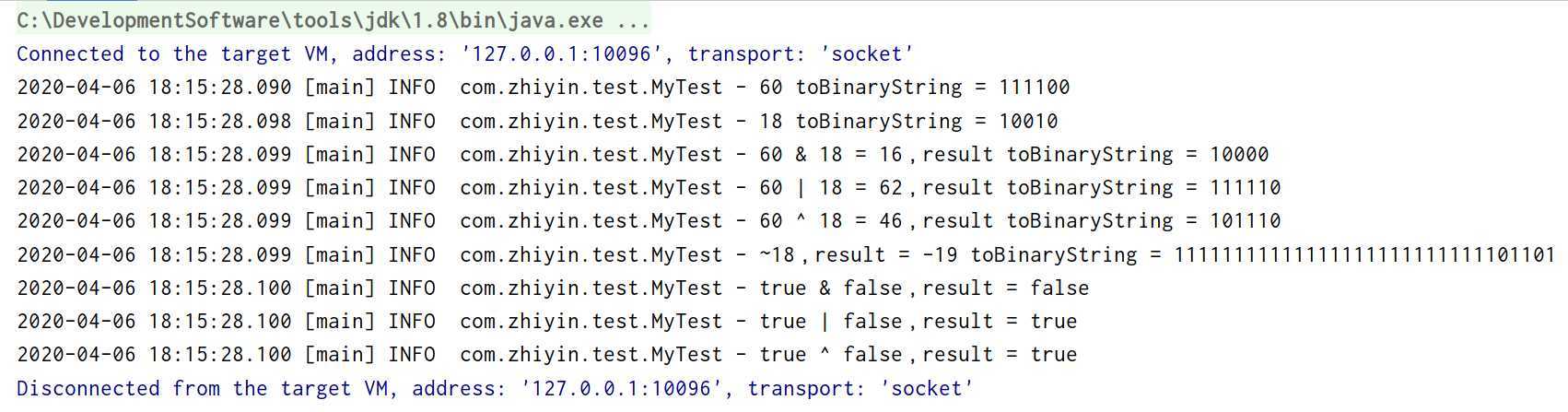The image size is (1568, 412).
Task: Click the "60 toBinaryString = 111100" log line
Action: tap(544, 88)
